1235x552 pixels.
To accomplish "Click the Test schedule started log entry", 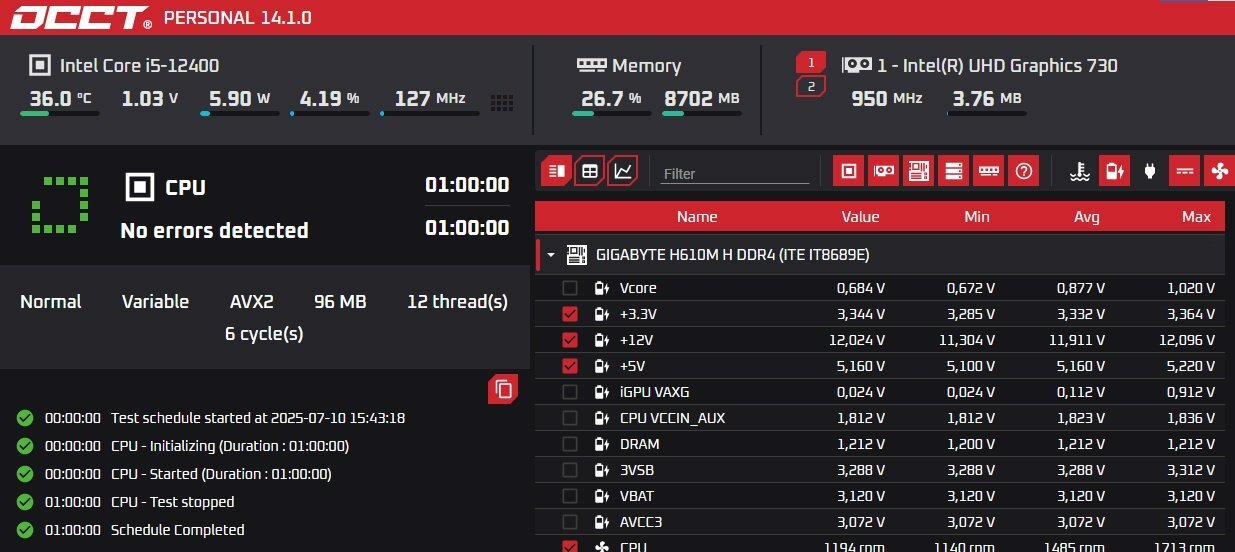I will [x=258, y=418].
